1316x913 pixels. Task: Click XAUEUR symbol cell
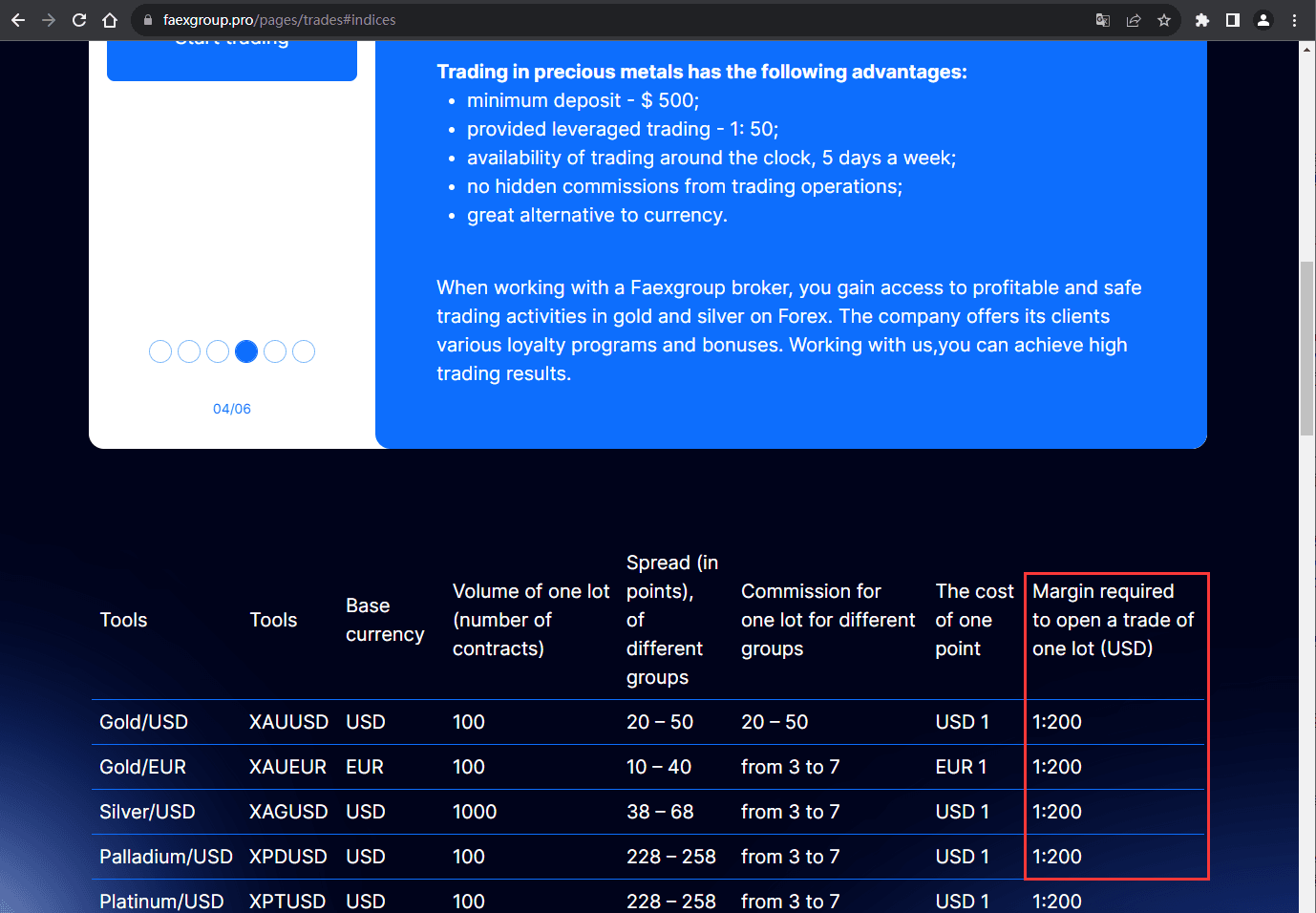[287, 767]
